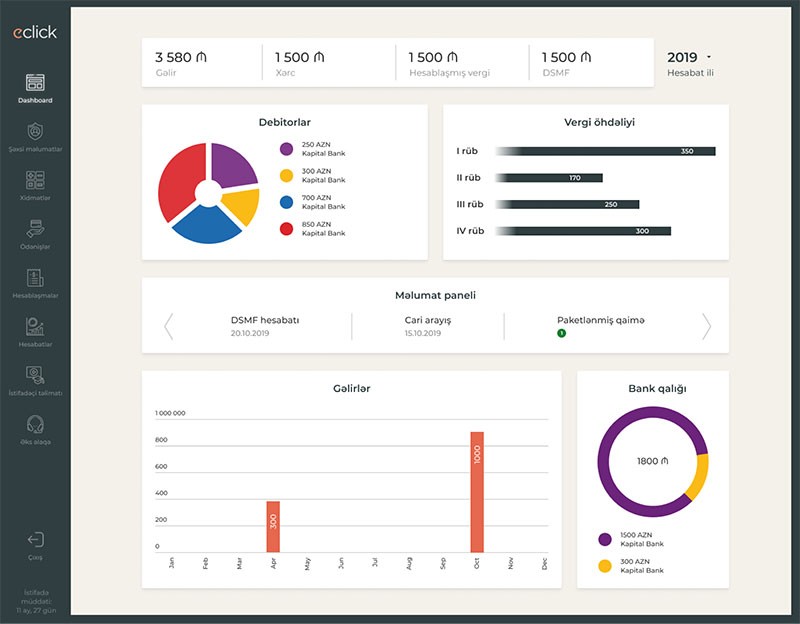Click the Hesabatlar reports icon
800x624 pixels.
point(35,327)
